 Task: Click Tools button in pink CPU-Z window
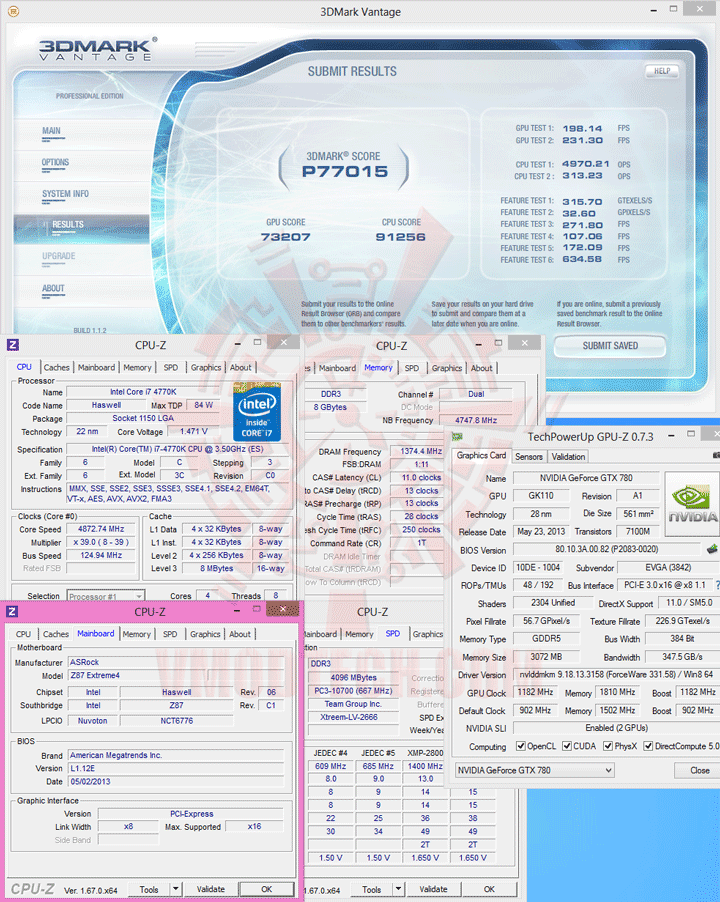(149, 889)
